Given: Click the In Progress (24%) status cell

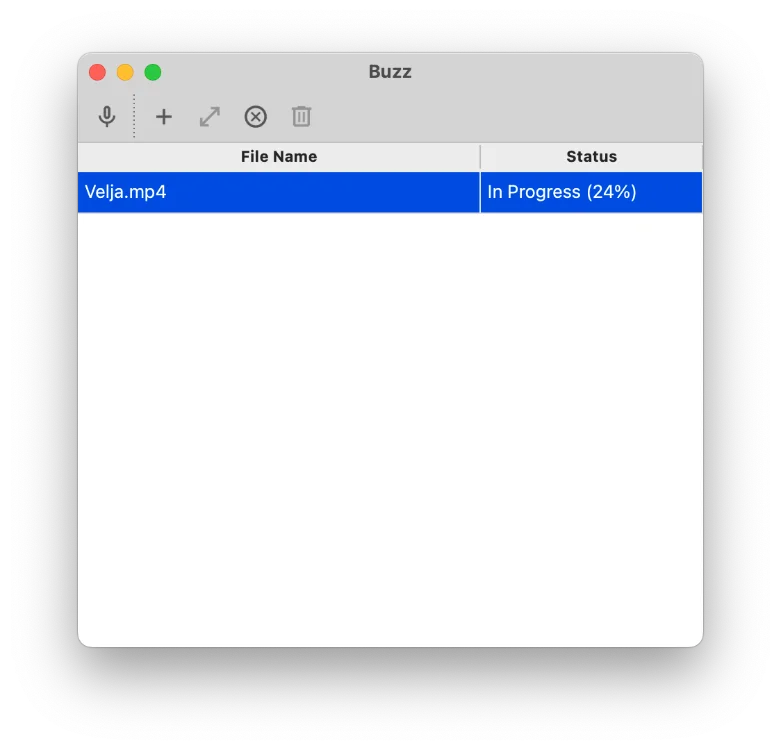Looking at the screenshot, I should (591, 192).
